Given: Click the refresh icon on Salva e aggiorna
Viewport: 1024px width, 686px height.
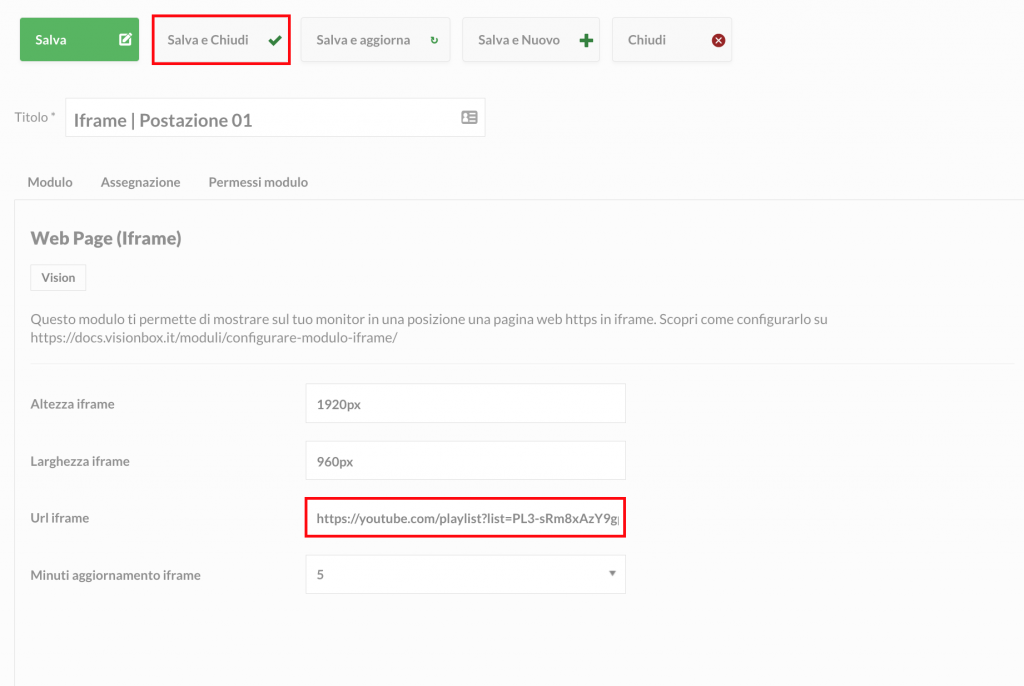Looking at the screenshot, I should [x=434, y=41].
